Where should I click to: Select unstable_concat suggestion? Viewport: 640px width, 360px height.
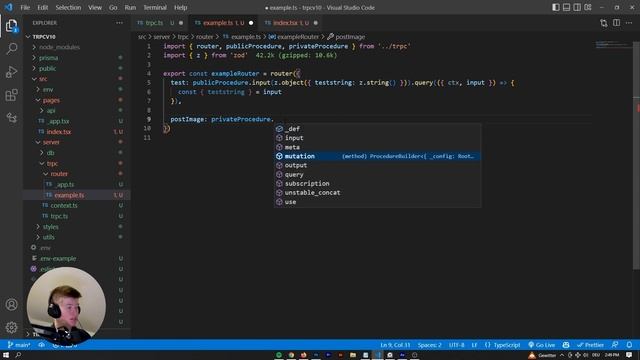point(377,193)
